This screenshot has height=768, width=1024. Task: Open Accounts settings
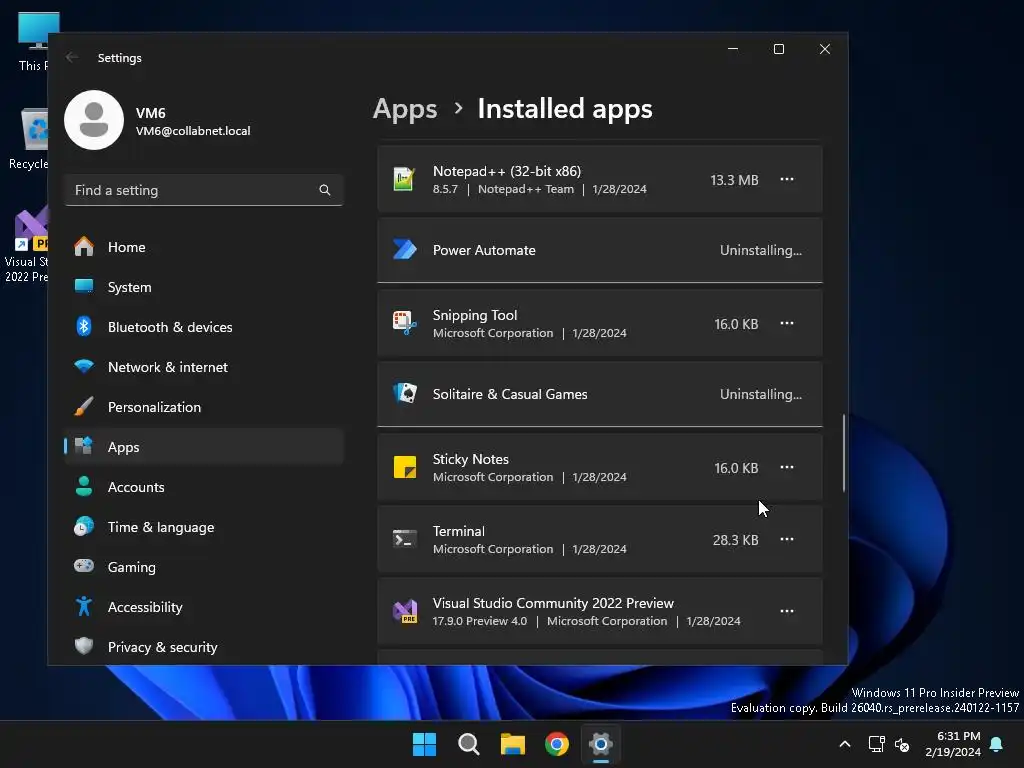pyautogui.click(x=204, y=487)
